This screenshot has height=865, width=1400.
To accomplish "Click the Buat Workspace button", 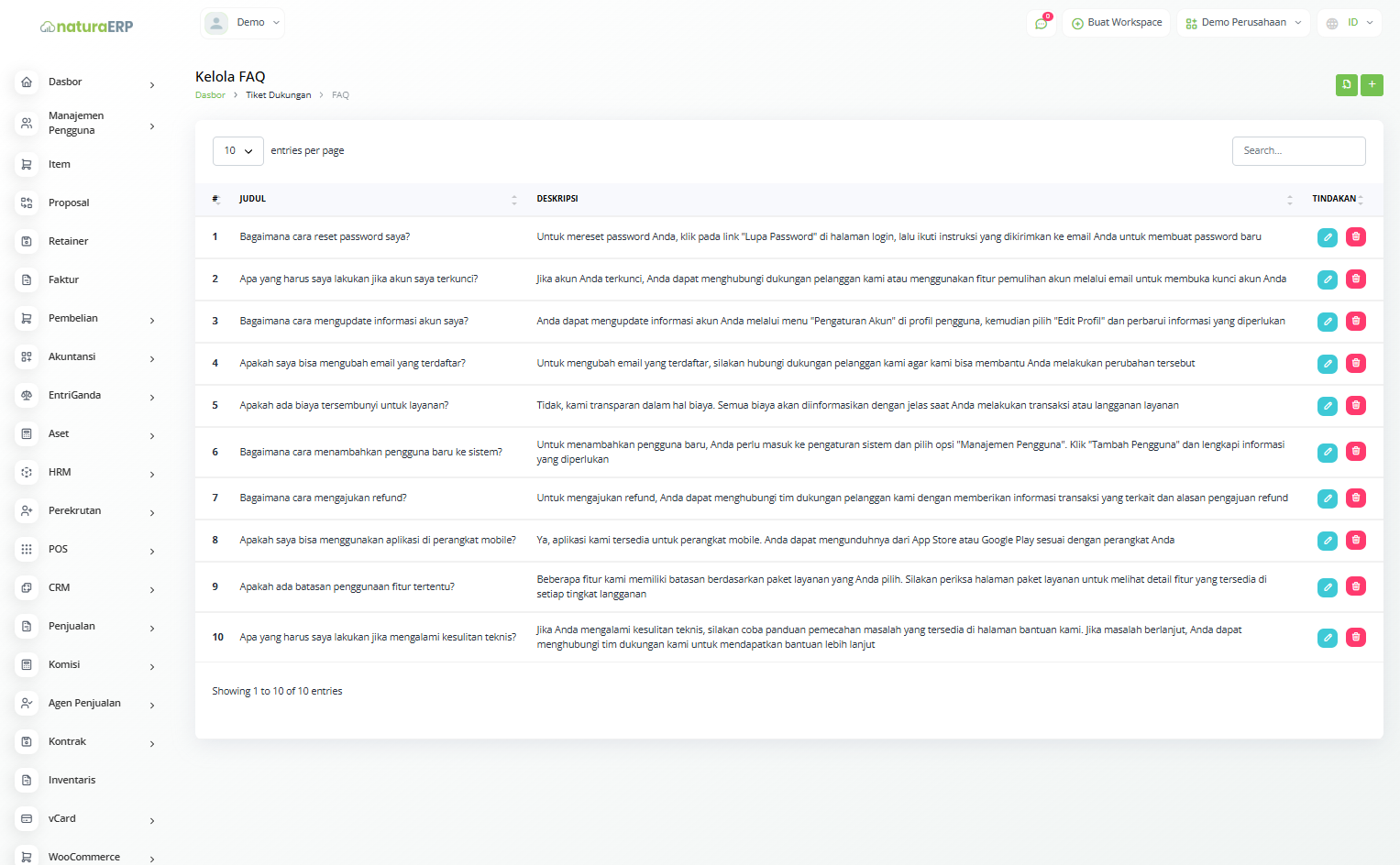I will pyautogui.click(x=1116, y=23).
